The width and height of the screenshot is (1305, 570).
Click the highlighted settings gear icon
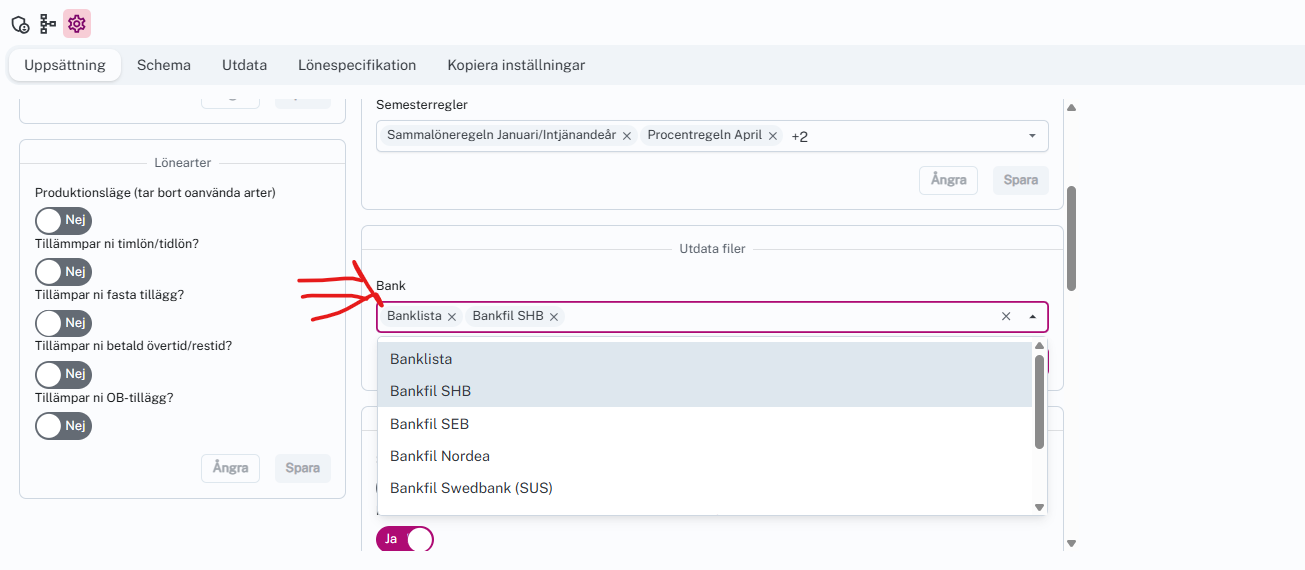click(77, 23)
